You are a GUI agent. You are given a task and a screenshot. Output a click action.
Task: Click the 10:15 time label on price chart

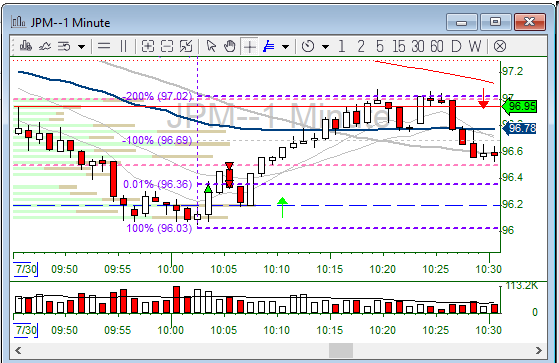[330, 269]
